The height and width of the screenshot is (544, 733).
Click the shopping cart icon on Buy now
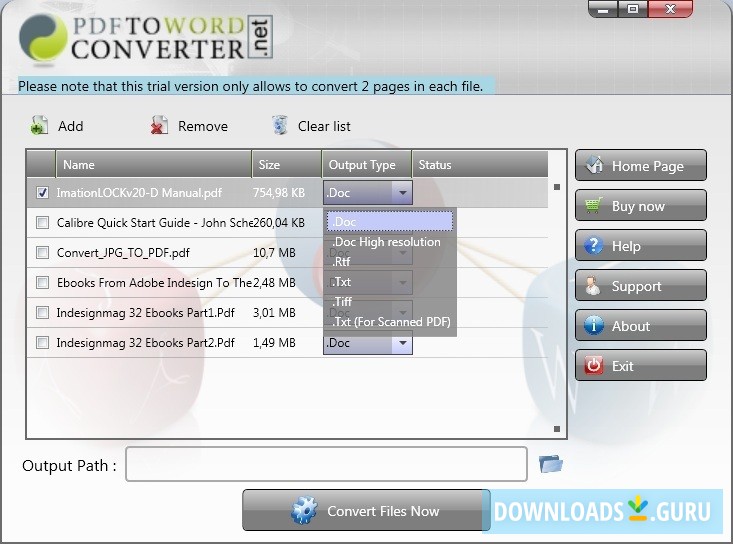594,205
